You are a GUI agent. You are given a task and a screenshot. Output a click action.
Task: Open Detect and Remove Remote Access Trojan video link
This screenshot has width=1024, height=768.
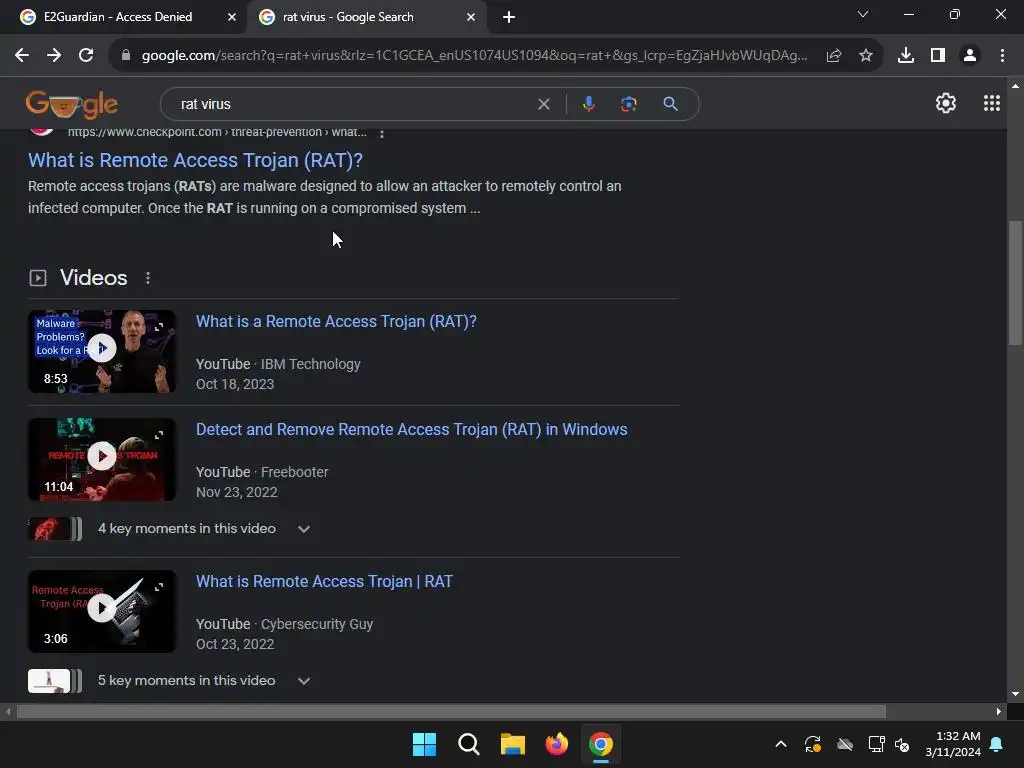click(411, 429)
